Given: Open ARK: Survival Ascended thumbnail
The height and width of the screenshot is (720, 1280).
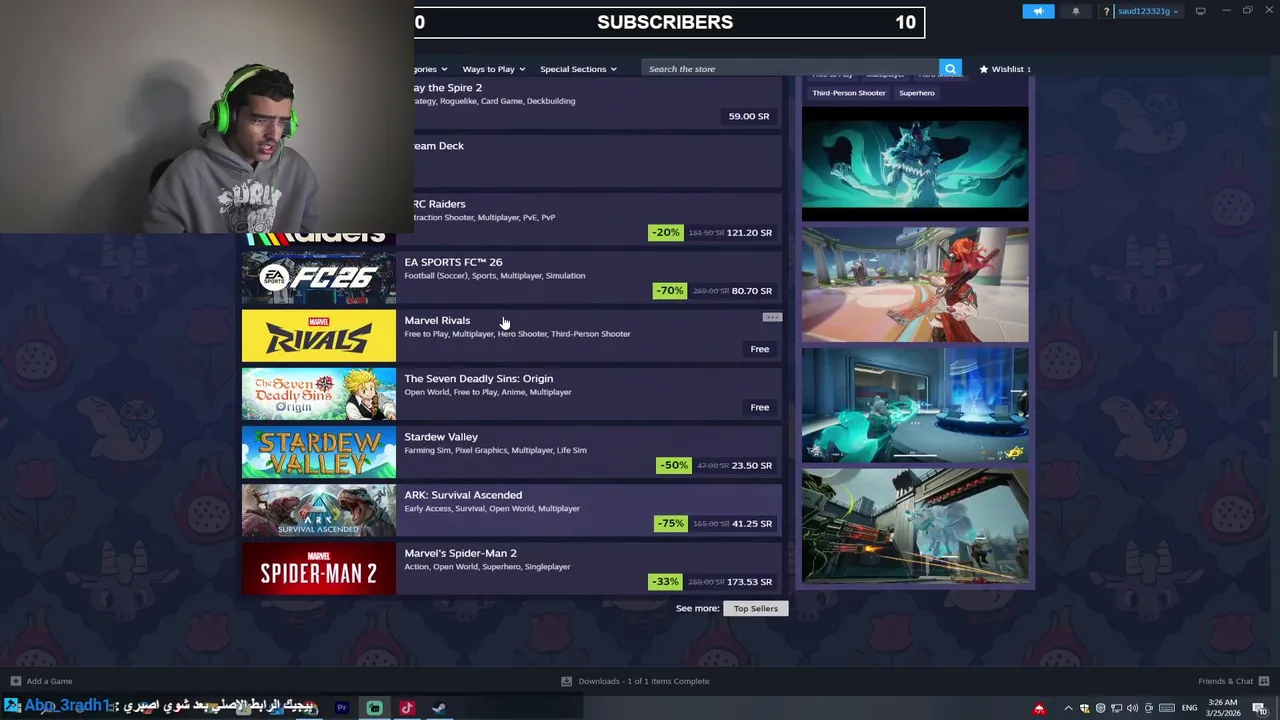Looking at the screenshot, I should 319,510.
